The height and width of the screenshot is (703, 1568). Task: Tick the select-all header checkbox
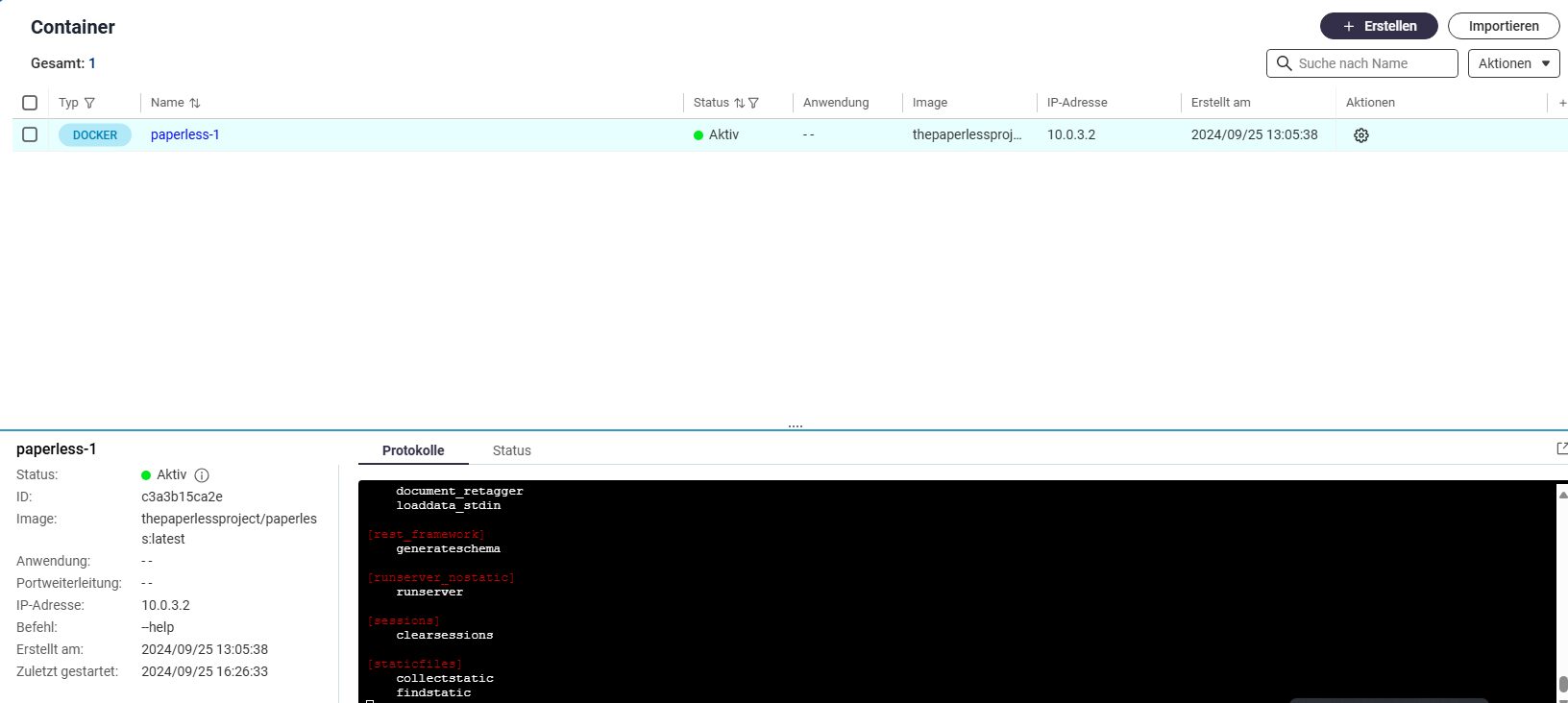pyautogui.click(x=30, y=103)
